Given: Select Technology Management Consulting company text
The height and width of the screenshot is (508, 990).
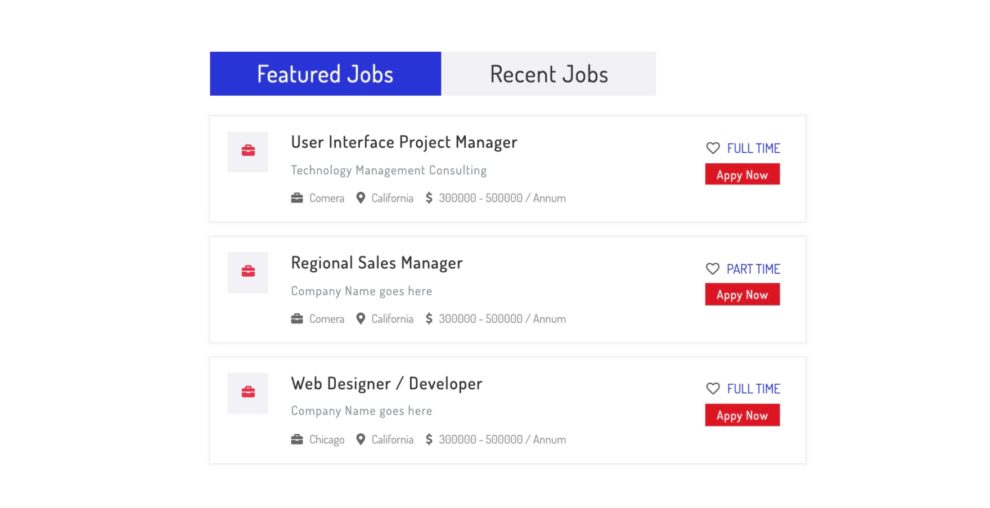Looking at the screenshot, I should [389, 170].
